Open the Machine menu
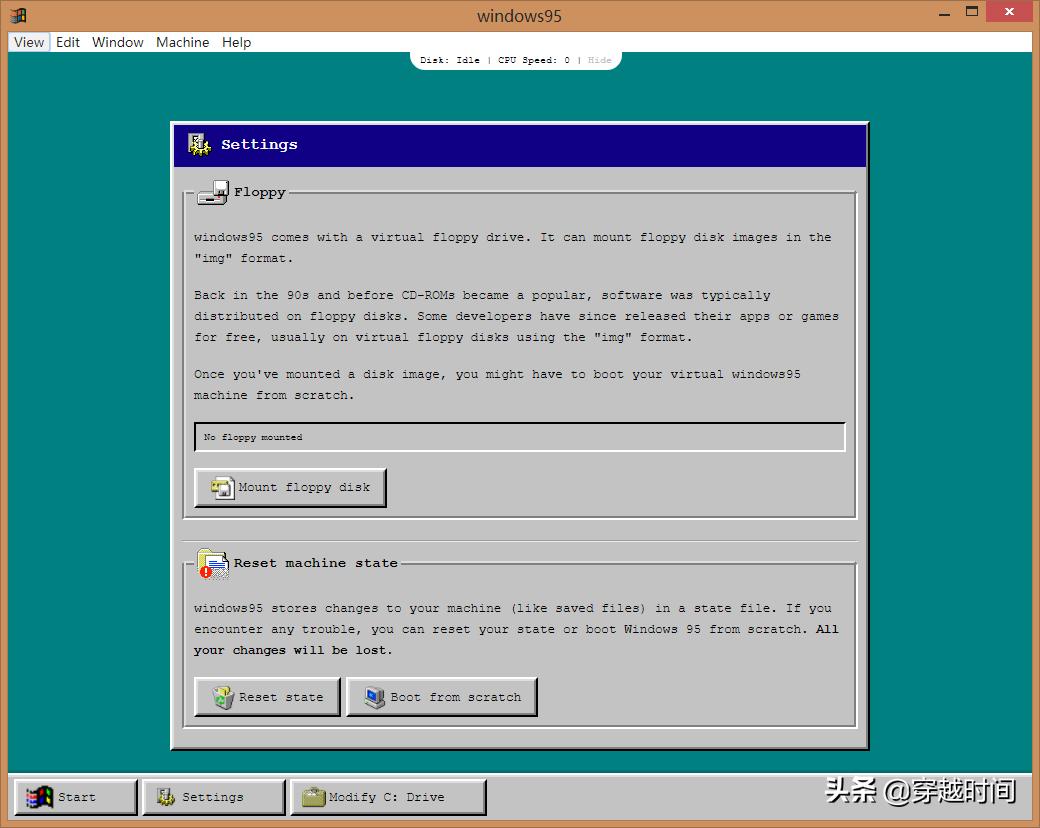The height and width of the screenshot is (828, 1040). (182, 42)
